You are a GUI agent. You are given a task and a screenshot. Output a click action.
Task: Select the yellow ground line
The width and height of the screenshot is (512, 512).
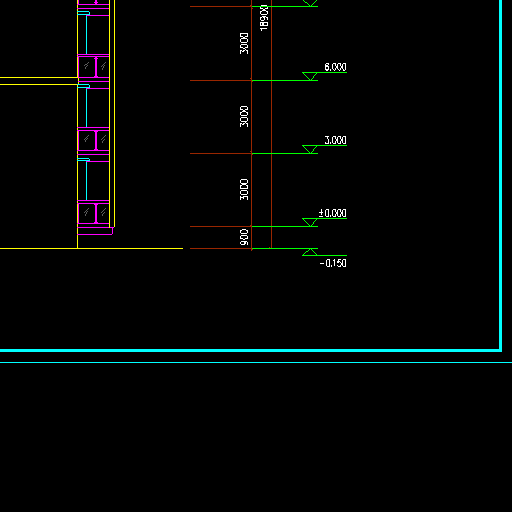coord(91,248)
